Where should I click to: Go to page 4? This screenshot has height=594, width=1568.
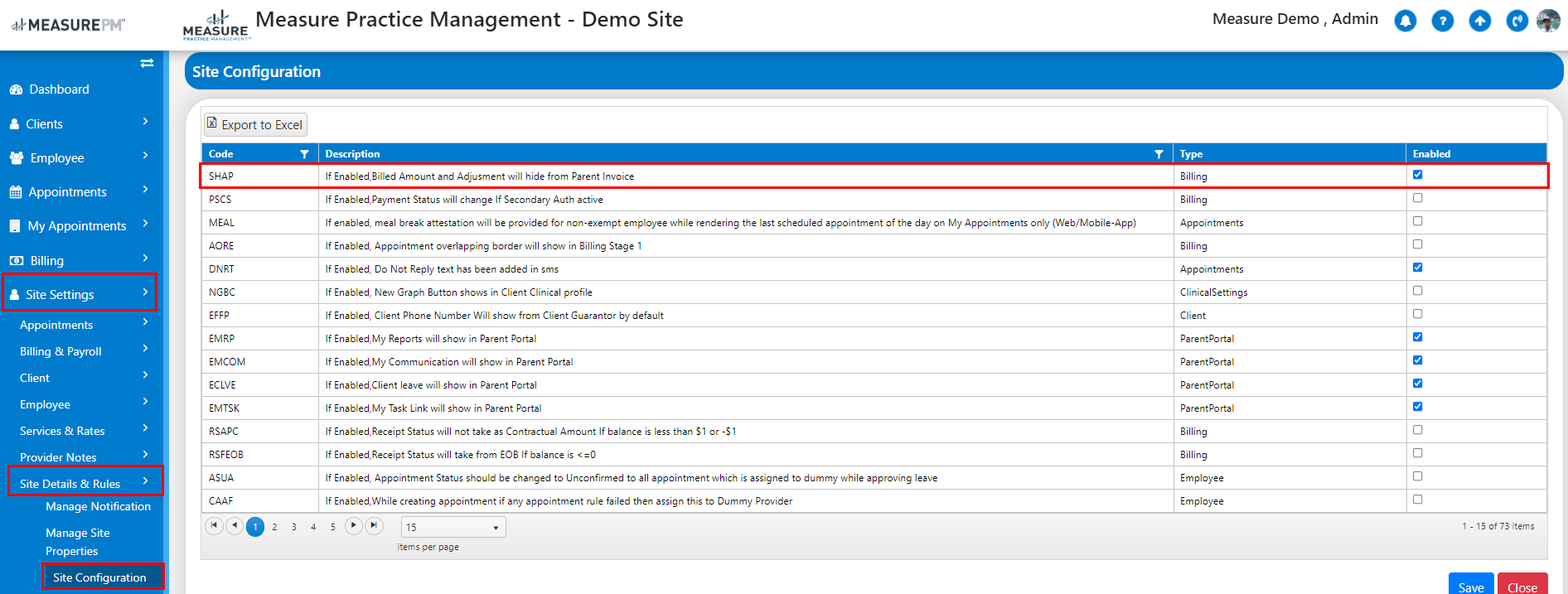point(313,527)
